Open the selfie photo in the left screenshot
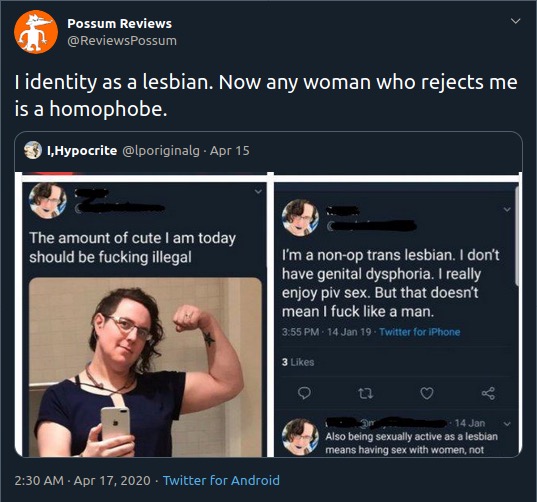The height and width of the screenshot is (502, 537). [x=145, y=367]
